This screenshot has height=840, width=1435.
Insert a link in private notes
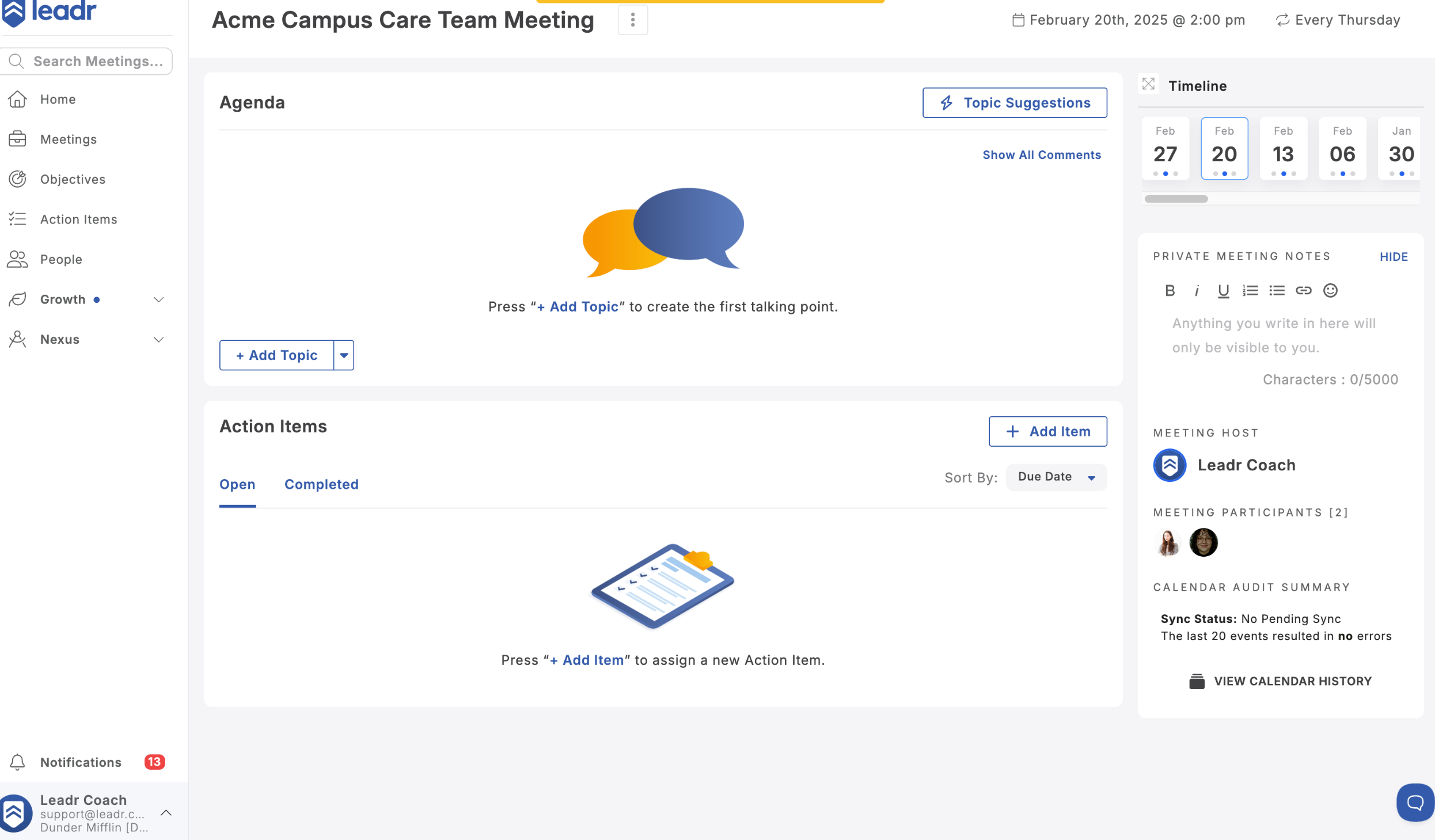pyautogui.click(x=1304, y=290)
